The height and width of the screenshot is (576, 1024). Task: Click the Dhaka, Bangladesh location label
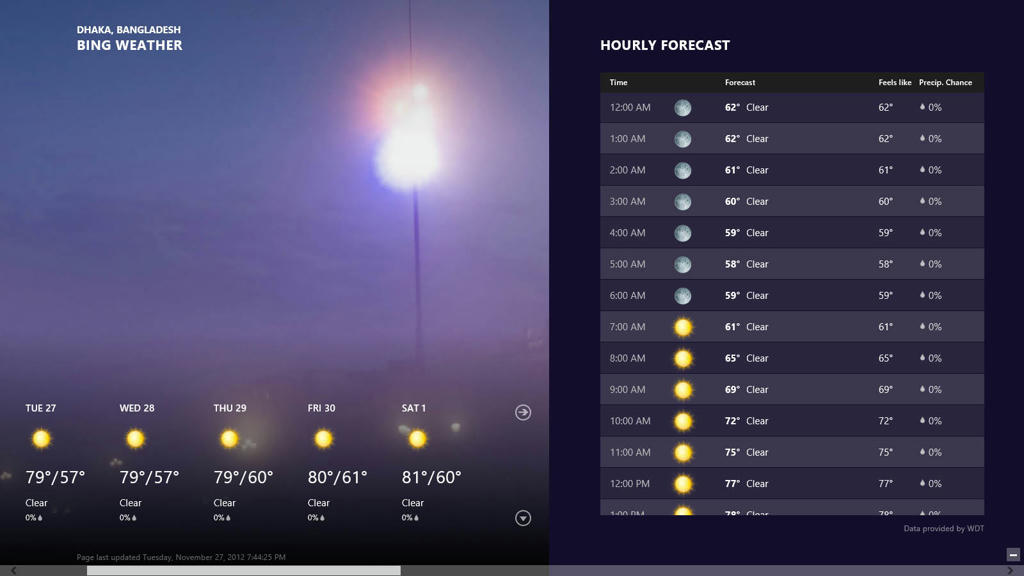[x=128, y=30]
